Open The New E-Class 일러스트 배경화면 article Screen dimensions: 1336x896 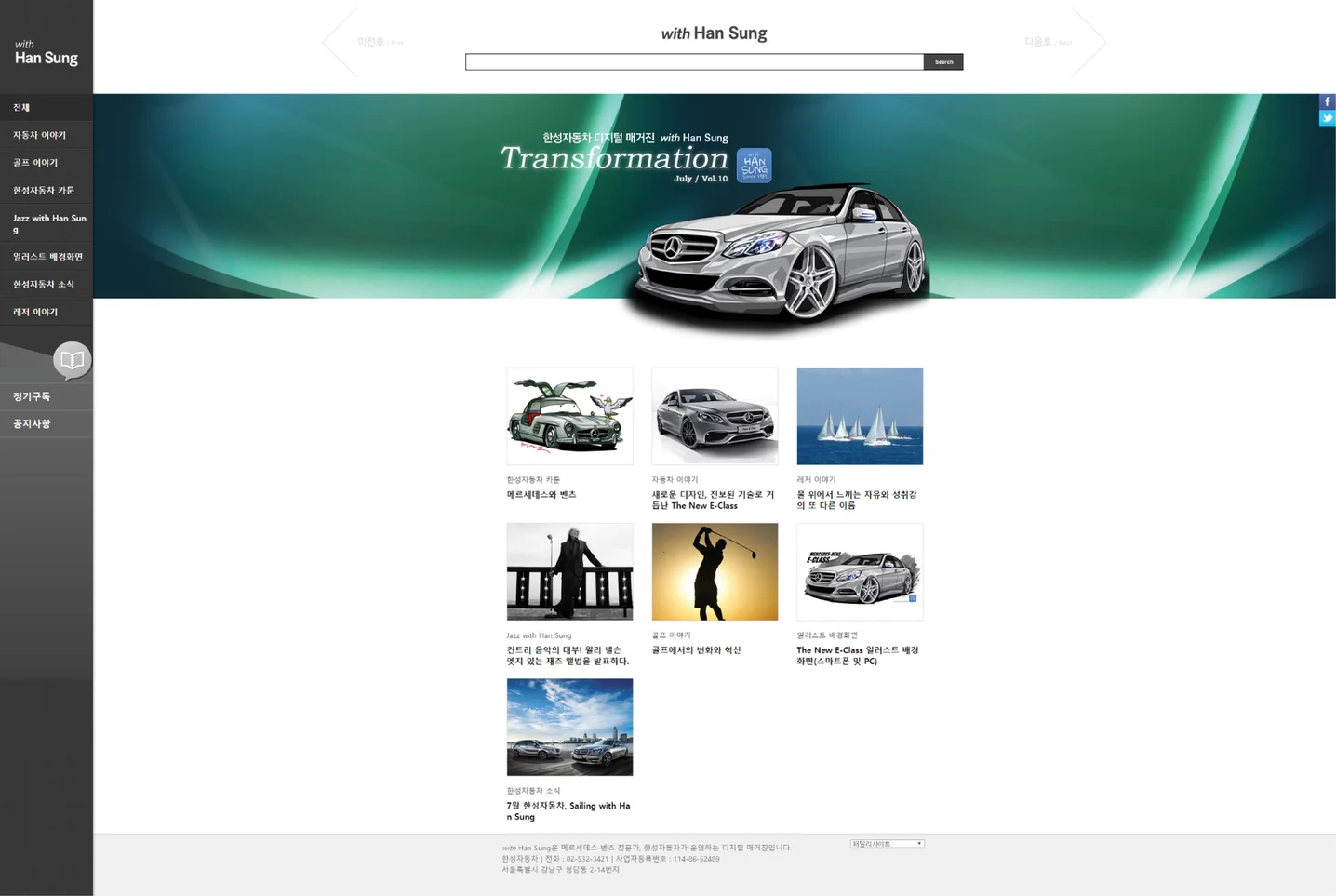pyautogui.click(x=858, y=656)
